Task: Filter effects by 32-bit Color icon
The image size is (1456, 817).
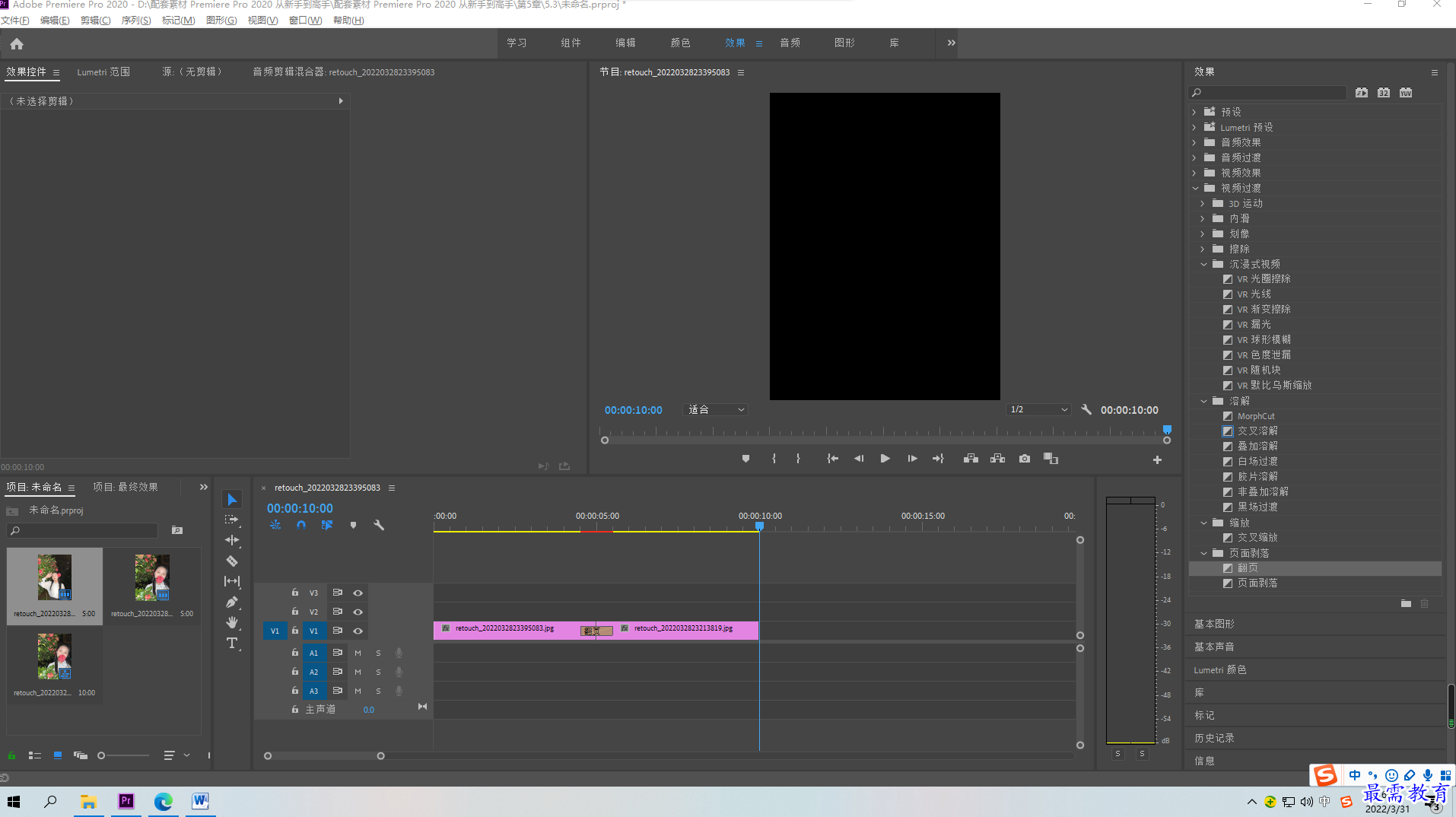Action: [x=1384, y=93]
